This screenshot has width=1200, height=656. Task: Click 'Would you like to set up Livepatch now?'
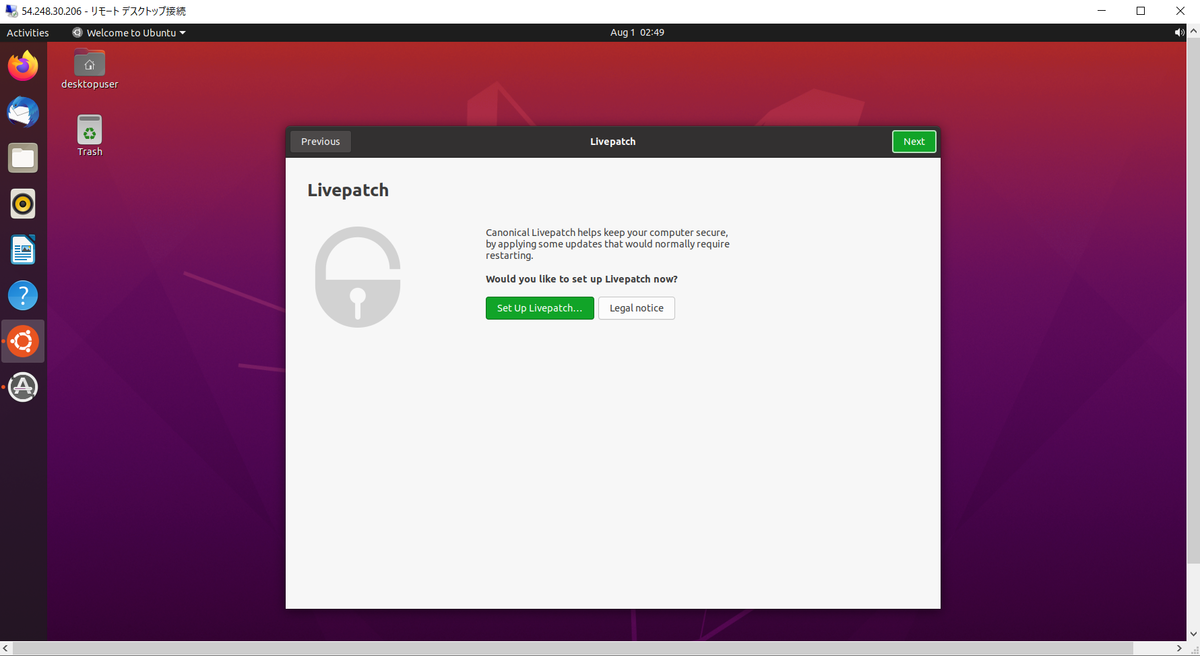click(582, 279)
